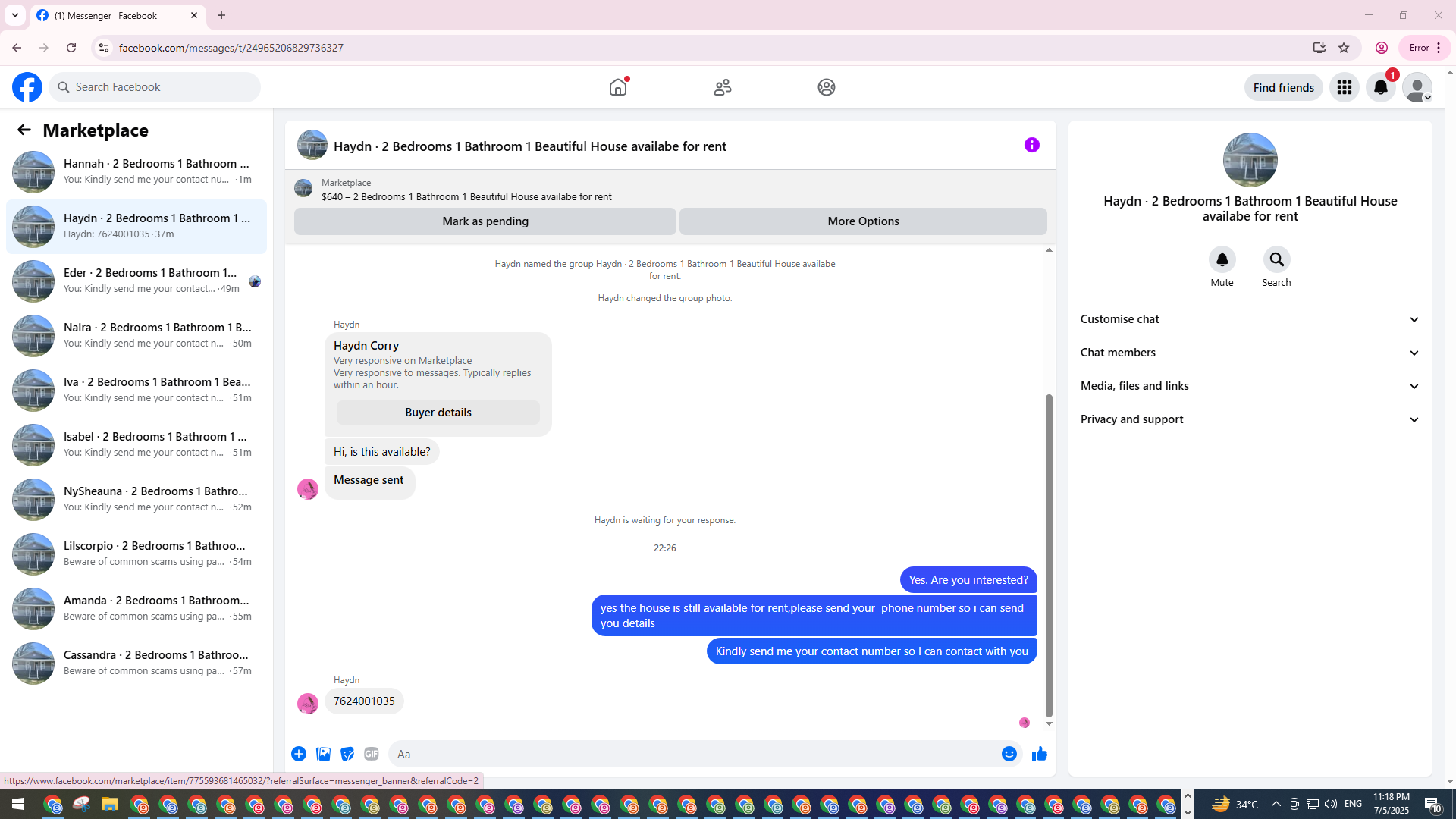Expand Chat members section
The image size is (1456, 819).
pos(1250,353)
